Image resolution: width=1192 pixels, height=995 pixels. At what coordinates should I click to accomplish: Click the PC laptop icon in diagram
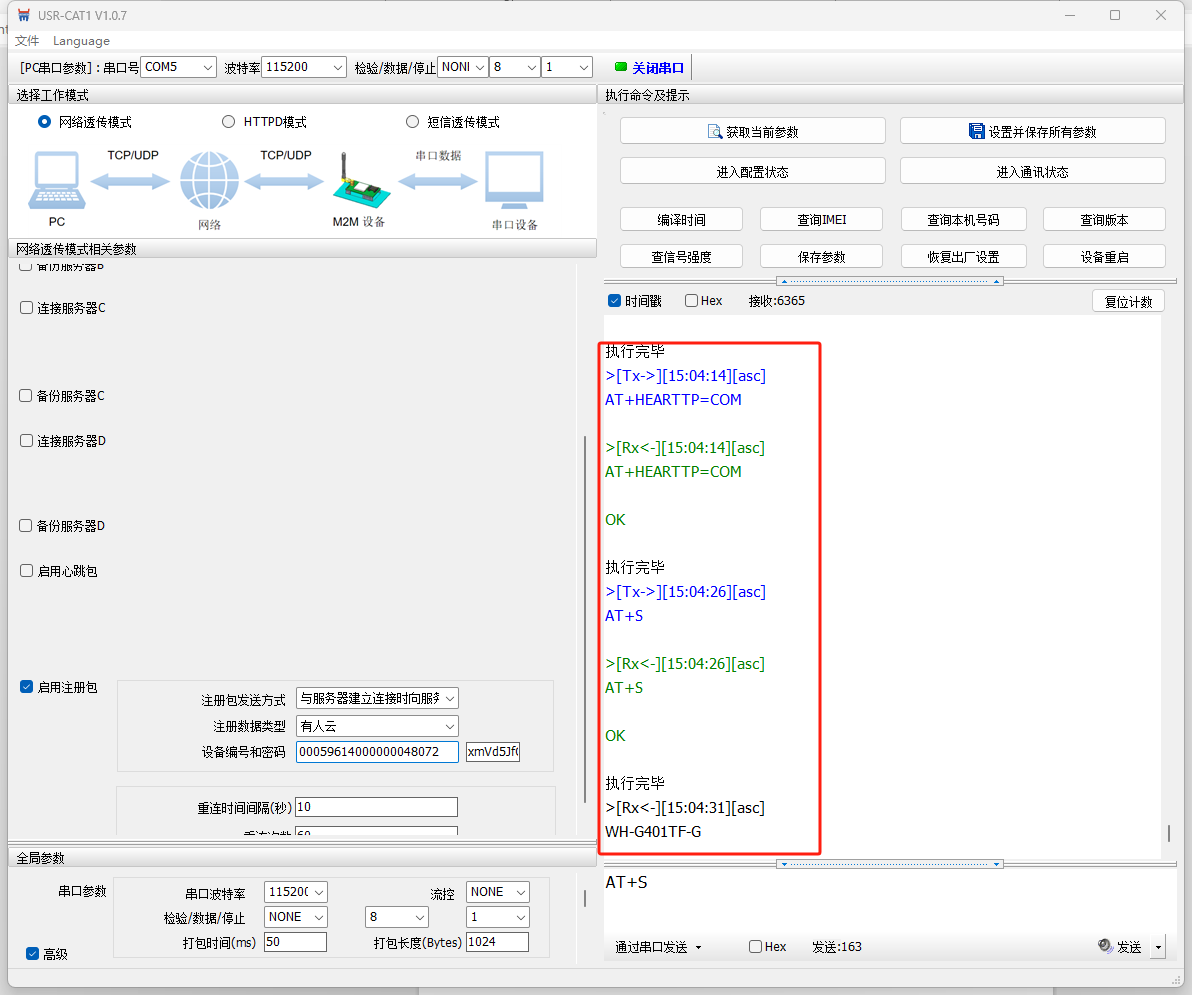pos(57,181)
